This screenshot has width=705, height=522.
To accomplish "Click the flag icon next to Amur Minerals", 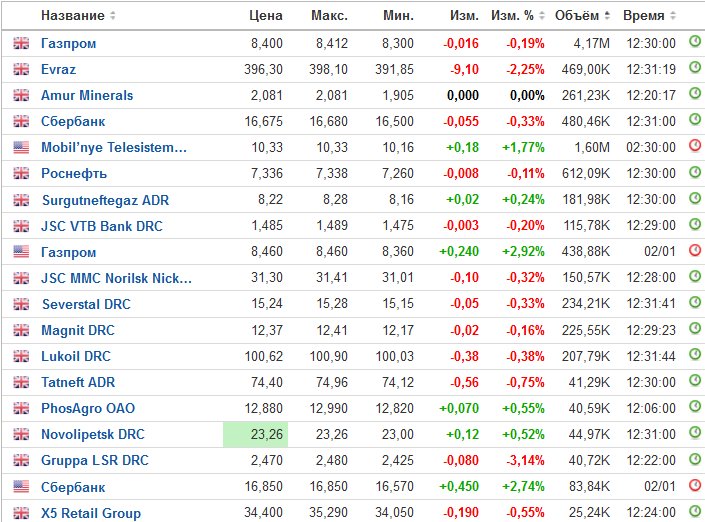I will click(21, 95).
